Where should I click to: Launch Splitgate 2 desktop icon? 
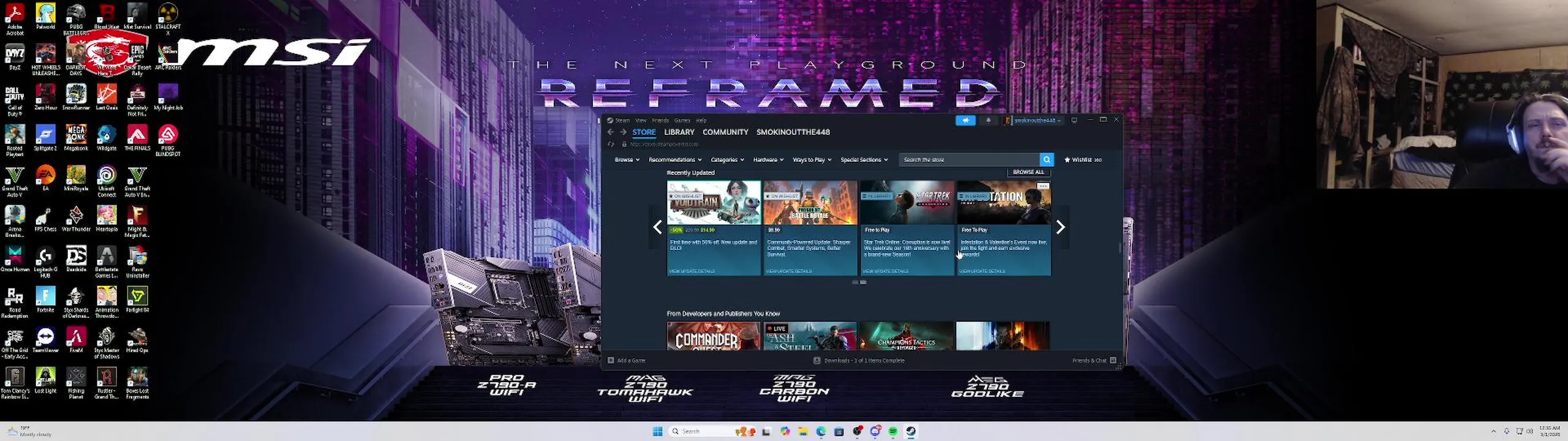pyautogui.click(x=45, y=138)
